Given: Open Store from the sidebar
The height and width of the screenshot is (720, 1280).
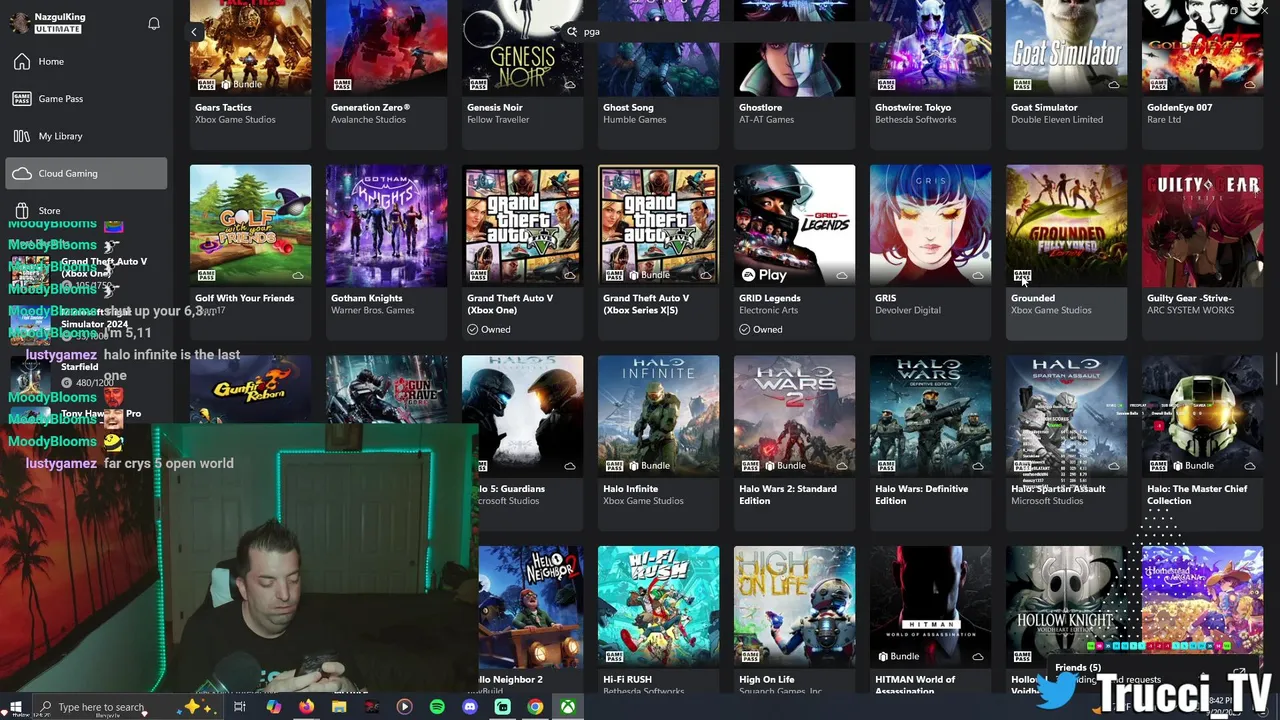Looking at the screenshot, I should pyautogui.click(x=86, y=211).
